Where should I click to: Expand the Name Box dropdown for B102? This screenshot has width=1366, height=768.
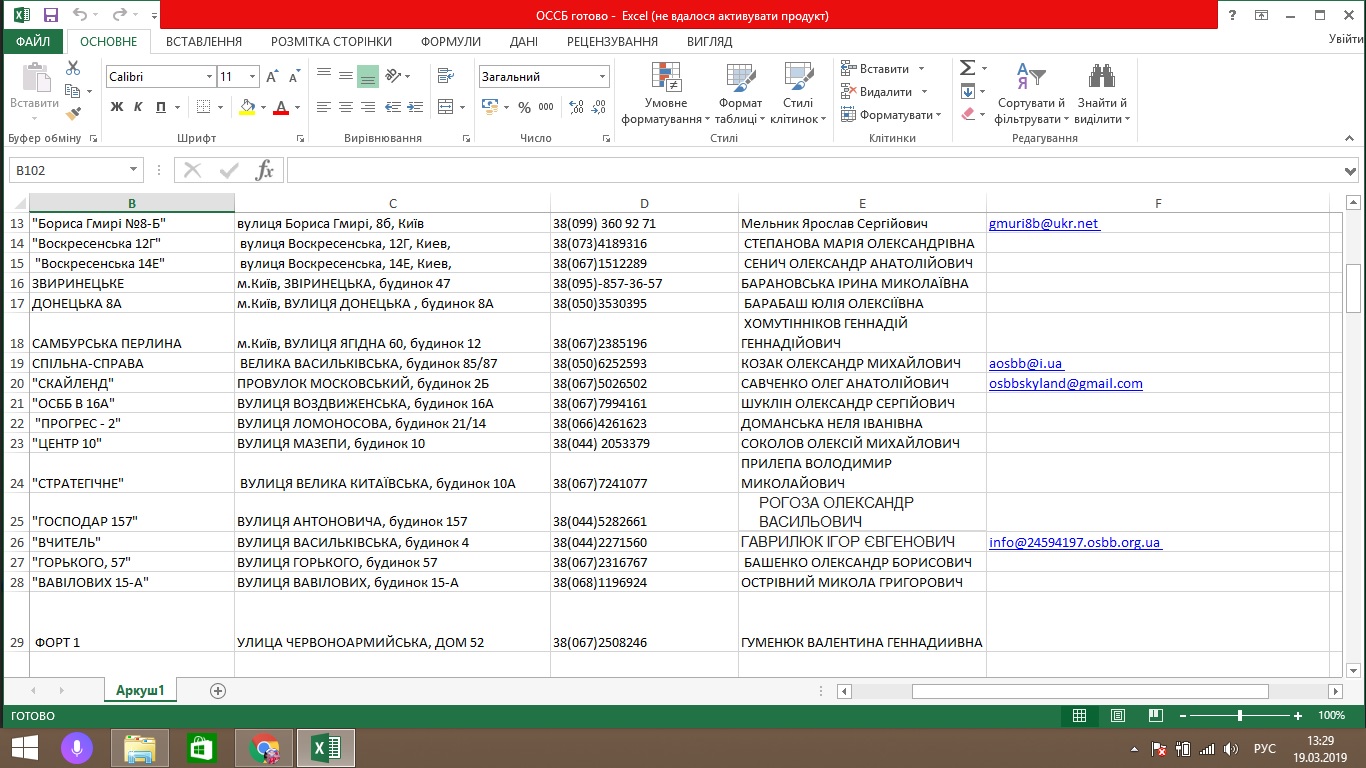134,171
